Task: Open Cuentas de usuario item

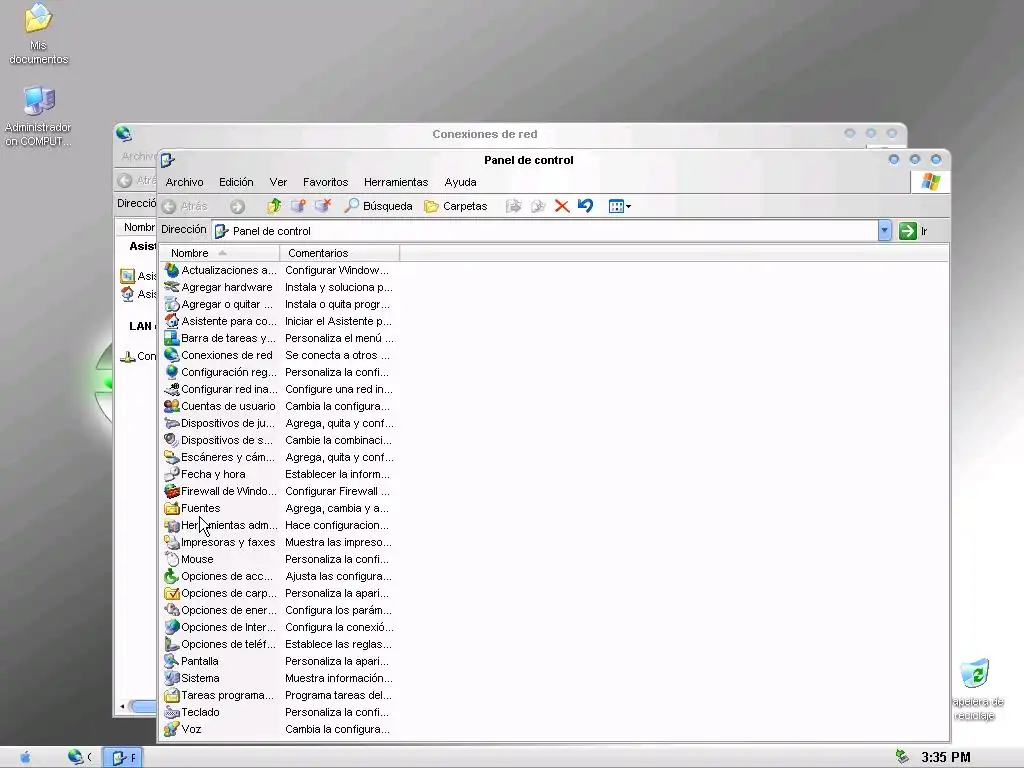Action: click(219, 406)
